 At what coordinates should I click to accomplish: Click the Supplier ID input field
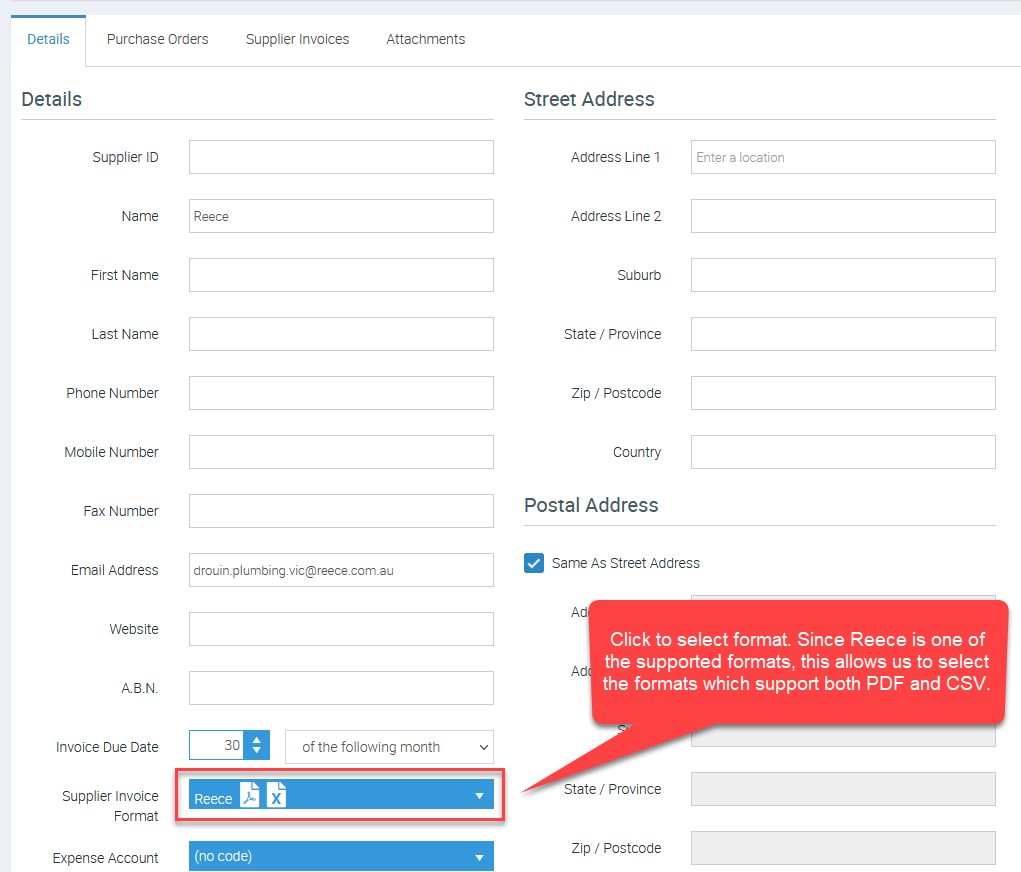(340, 157)
